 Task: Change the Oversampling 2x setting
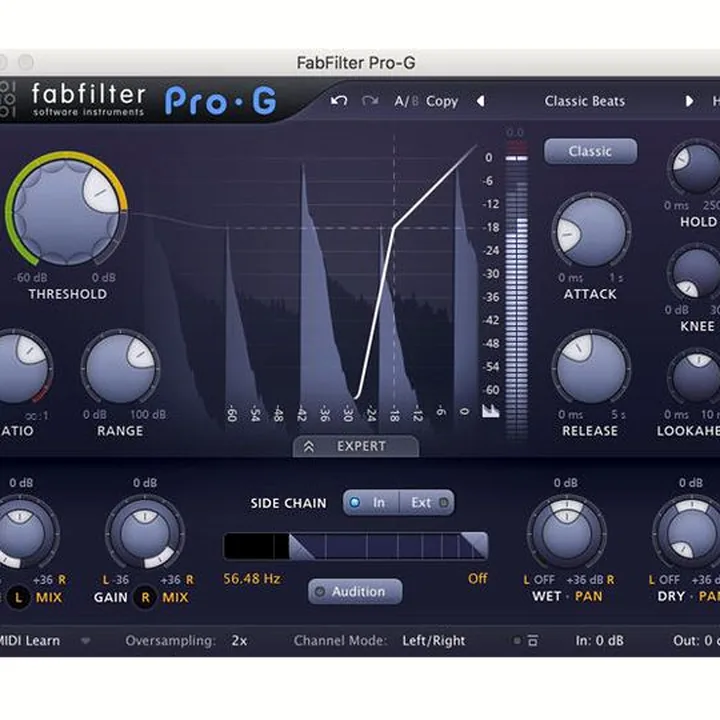pyautogui.click(x=239, y=641)
